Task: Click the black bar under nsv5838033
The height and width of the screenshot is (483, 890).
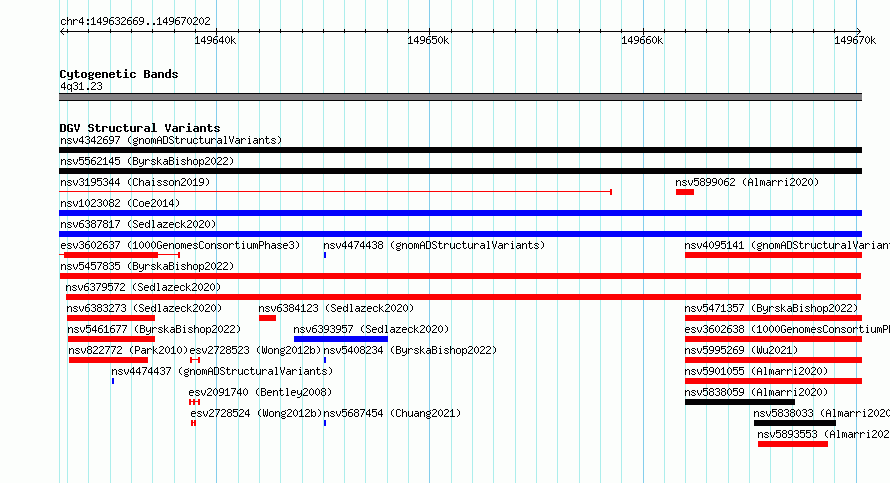Action: (x=795, y=423)
